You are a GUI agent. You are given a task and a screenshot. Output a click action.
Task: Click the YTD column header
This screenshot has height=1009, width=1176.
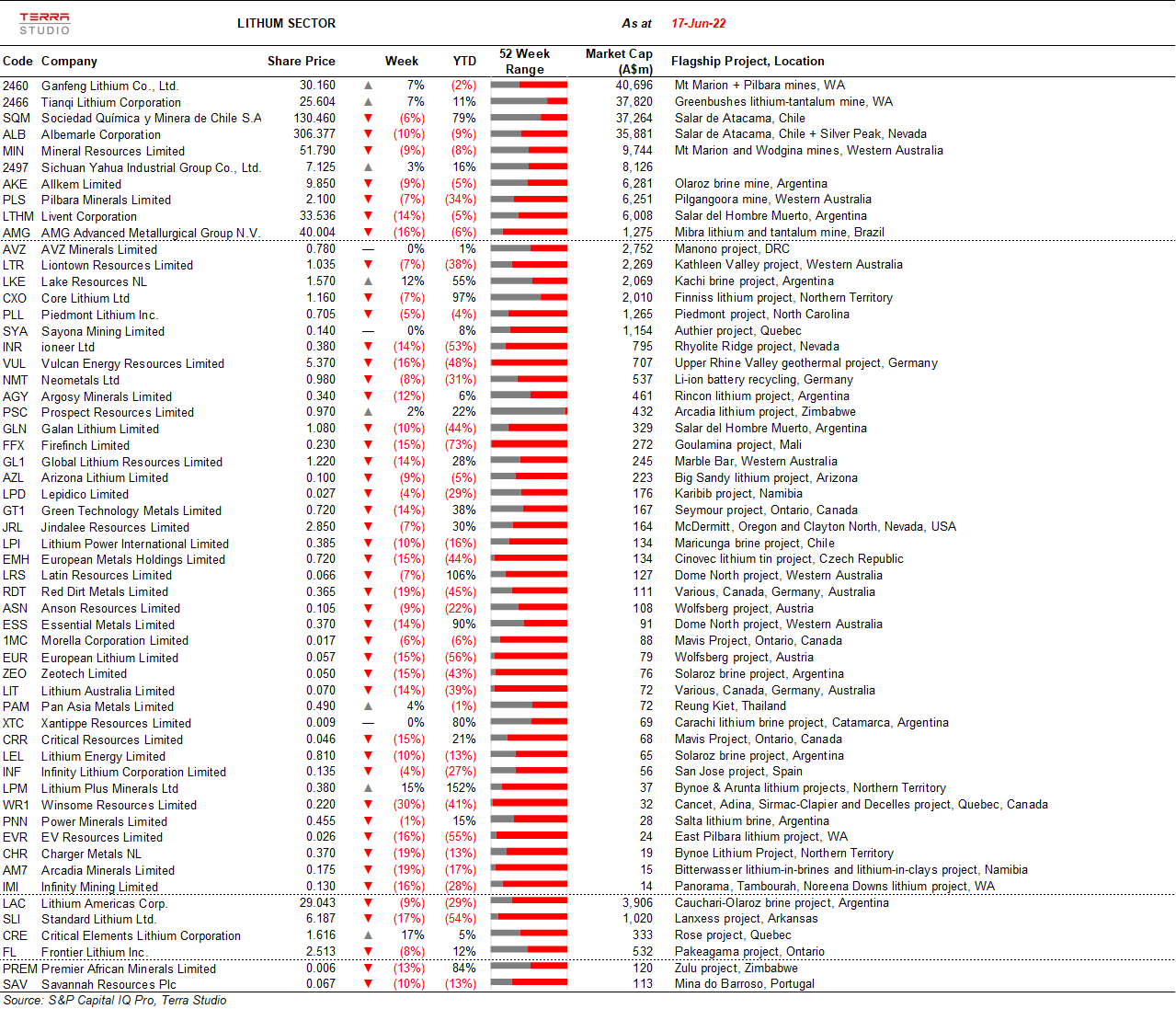click(x=464, y=62)
